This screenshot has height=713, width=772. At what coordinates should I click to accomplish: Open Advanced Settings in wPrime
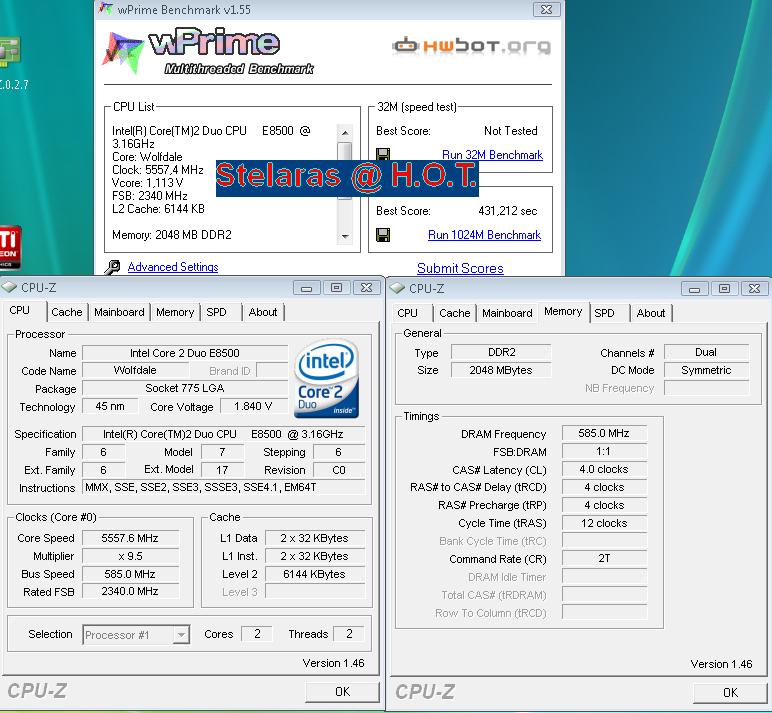173,267
